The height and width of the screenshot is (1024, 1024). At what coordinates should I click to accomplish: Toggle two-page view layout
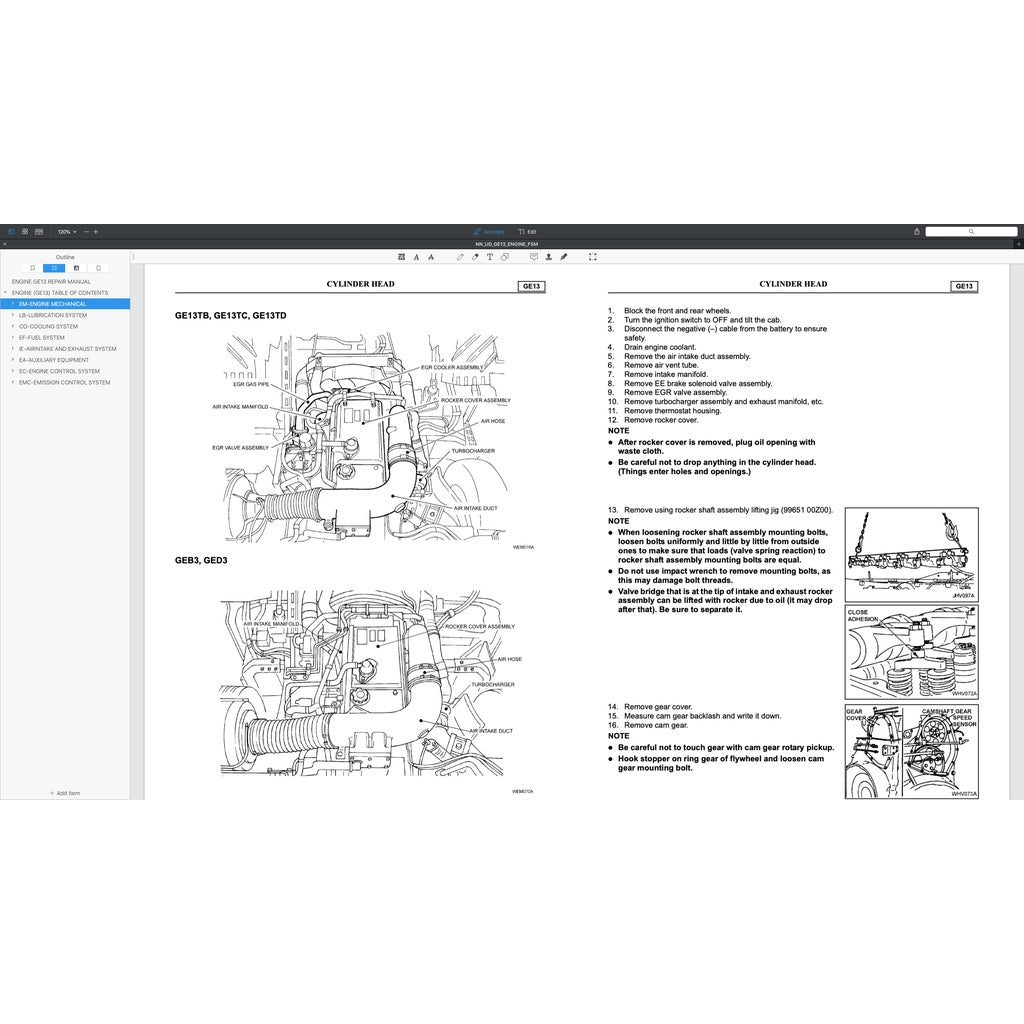pyautogui.click(x=38, y=231)
